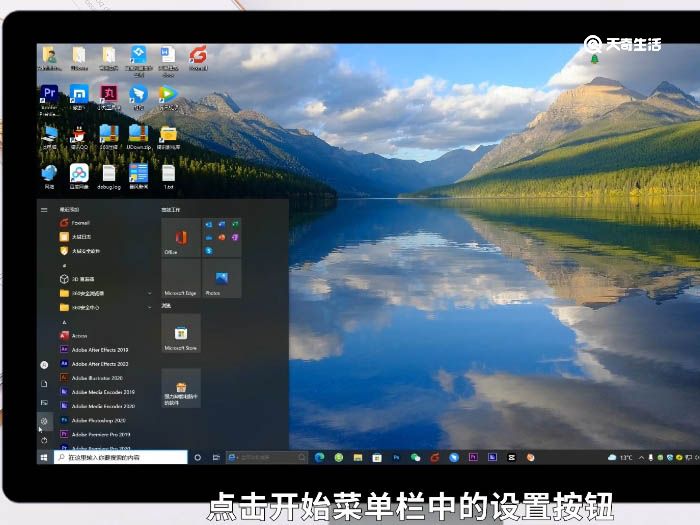Select Adobe Photoshop 2020 from app list
700x525 pixels.
[100, 421]
